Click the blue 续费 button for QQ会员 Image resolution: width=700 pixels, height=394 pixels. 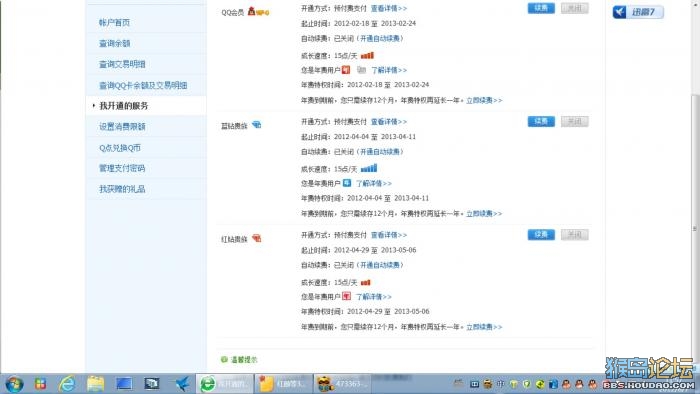click(541, 8)
